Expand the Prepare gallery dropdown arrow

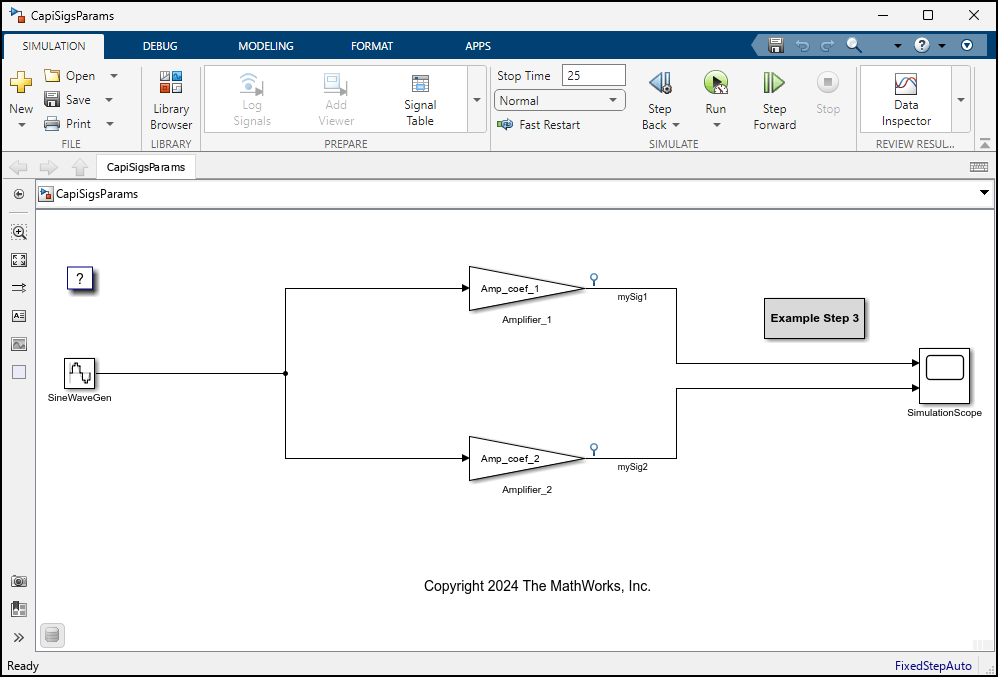477,100
